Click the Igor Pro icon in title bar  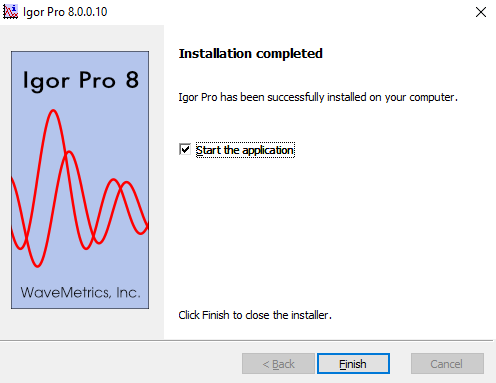point(10,12)
